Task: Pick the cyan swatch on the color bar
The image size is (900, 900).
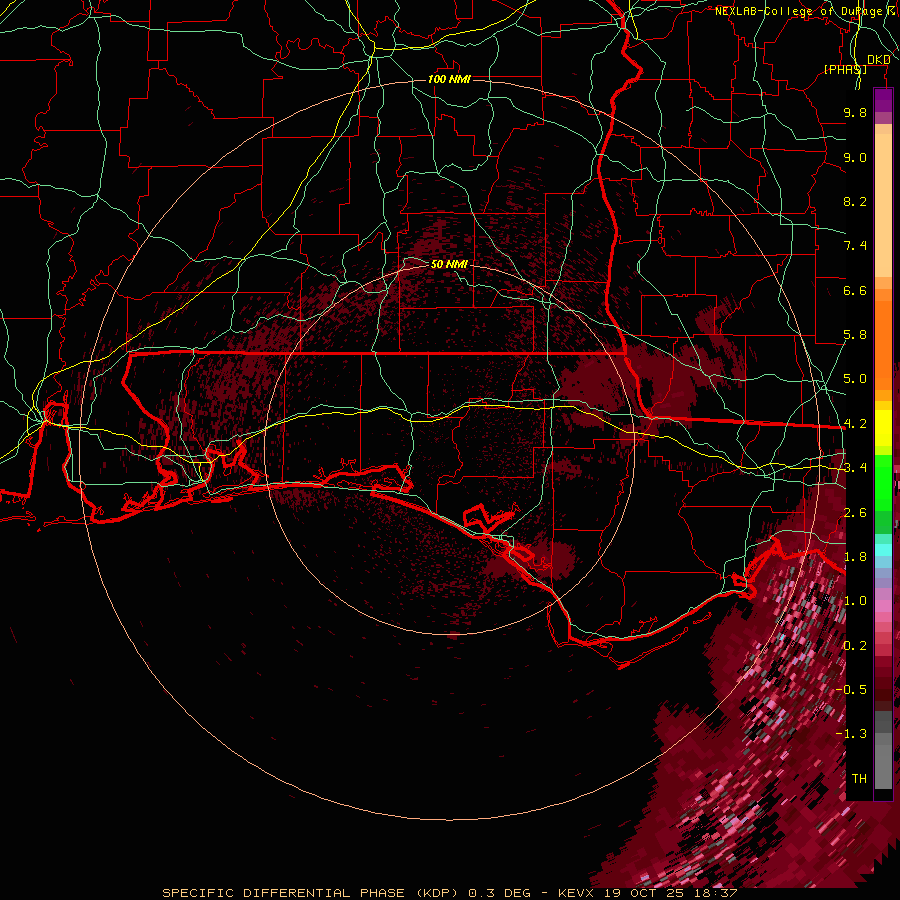Action: click(x=883, y=549)
